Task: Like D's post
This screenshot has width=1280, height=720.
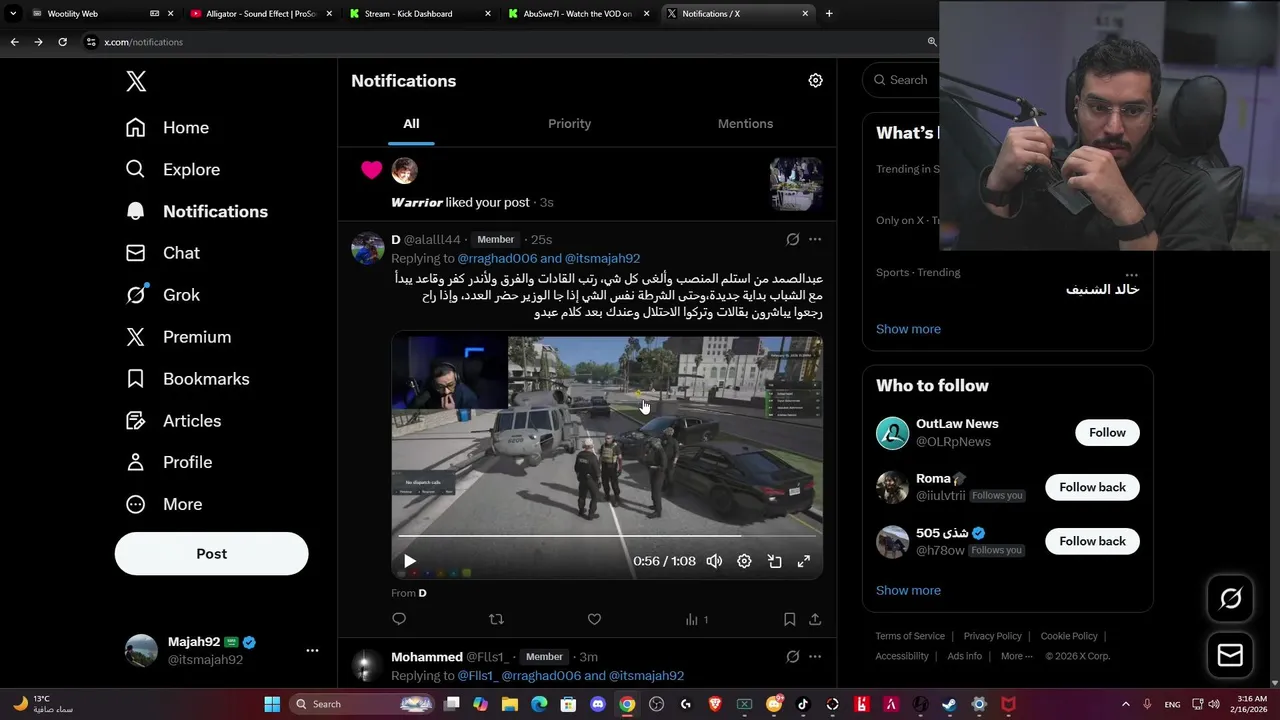Action: (594, 620)
